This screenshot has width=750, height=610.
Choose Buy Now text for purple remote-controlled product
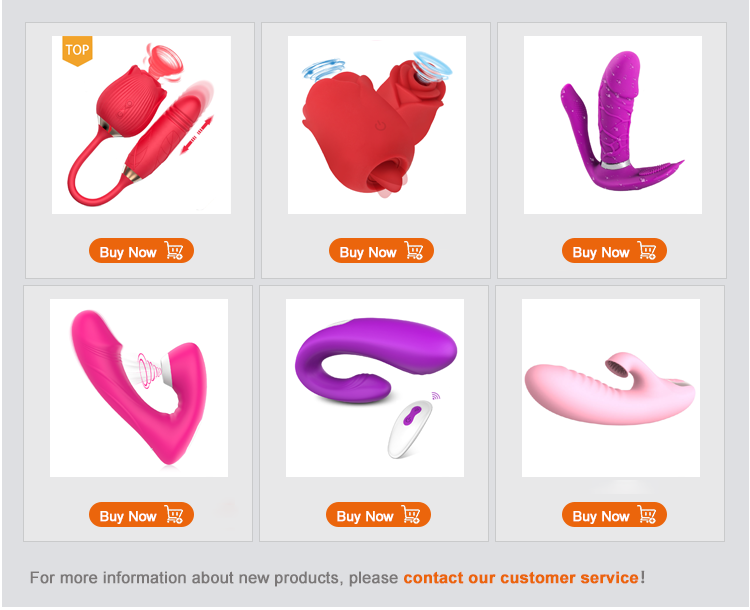pyautogui.click(x=365, y=516)
